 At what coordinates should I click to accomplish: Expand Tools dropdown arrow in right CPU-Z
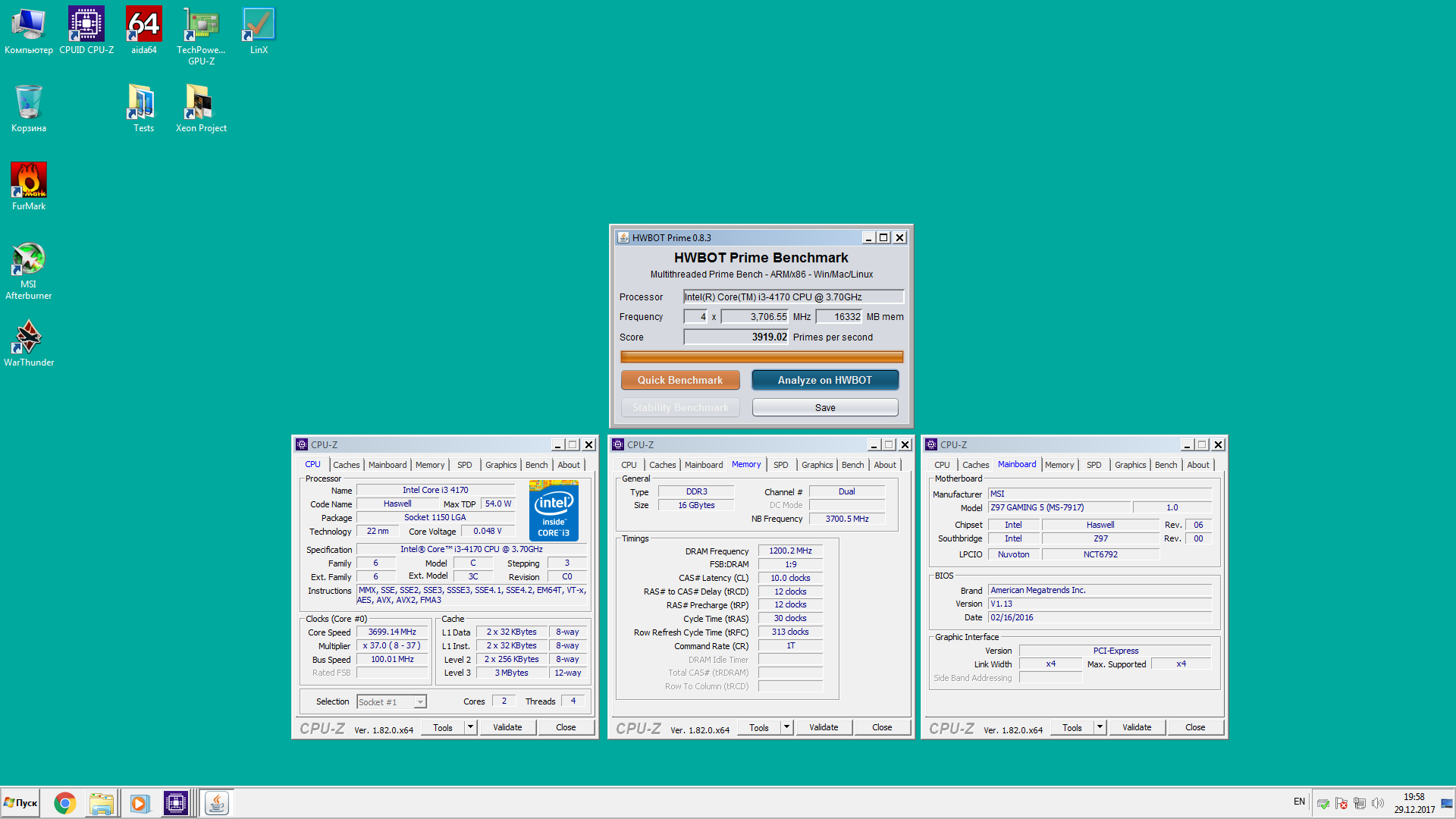click(1100, 727)
